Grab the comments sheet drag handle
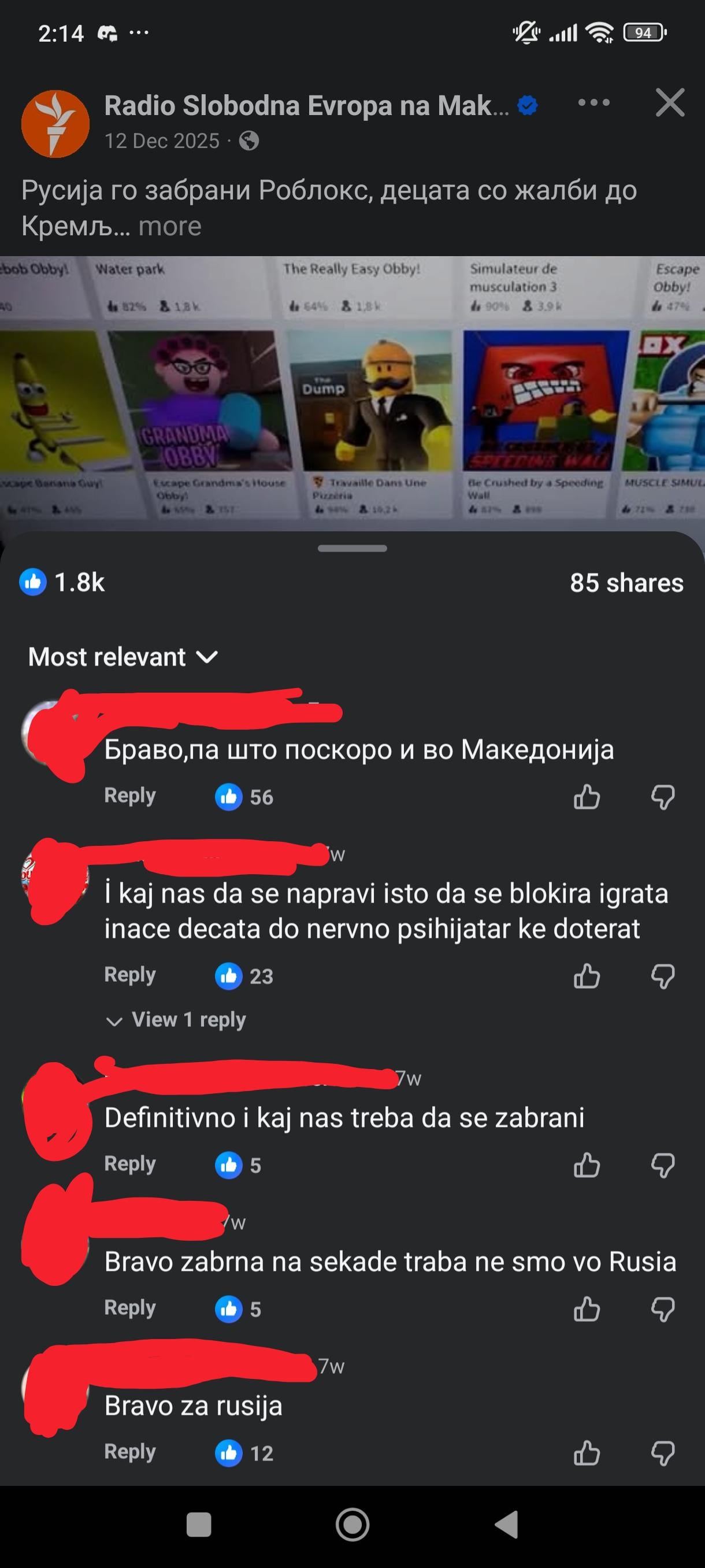Image resolution: width=705 pixels, height=1568 pixels. 352,549
